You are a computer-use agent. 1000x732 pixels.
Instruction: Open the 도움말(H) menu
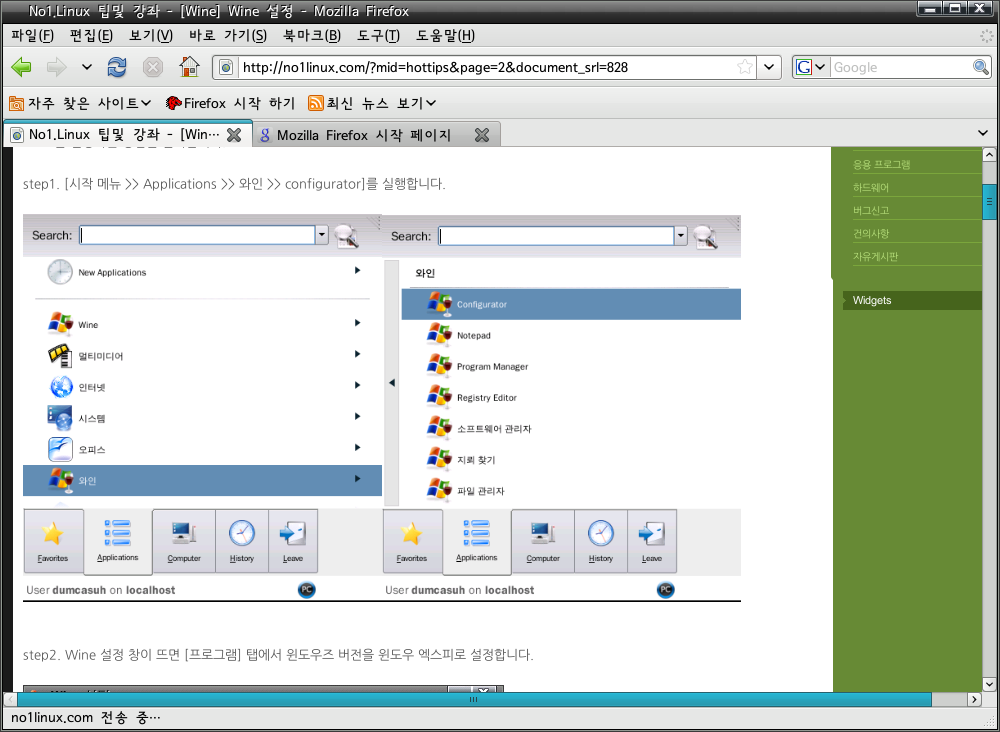(x=445, y=35)
